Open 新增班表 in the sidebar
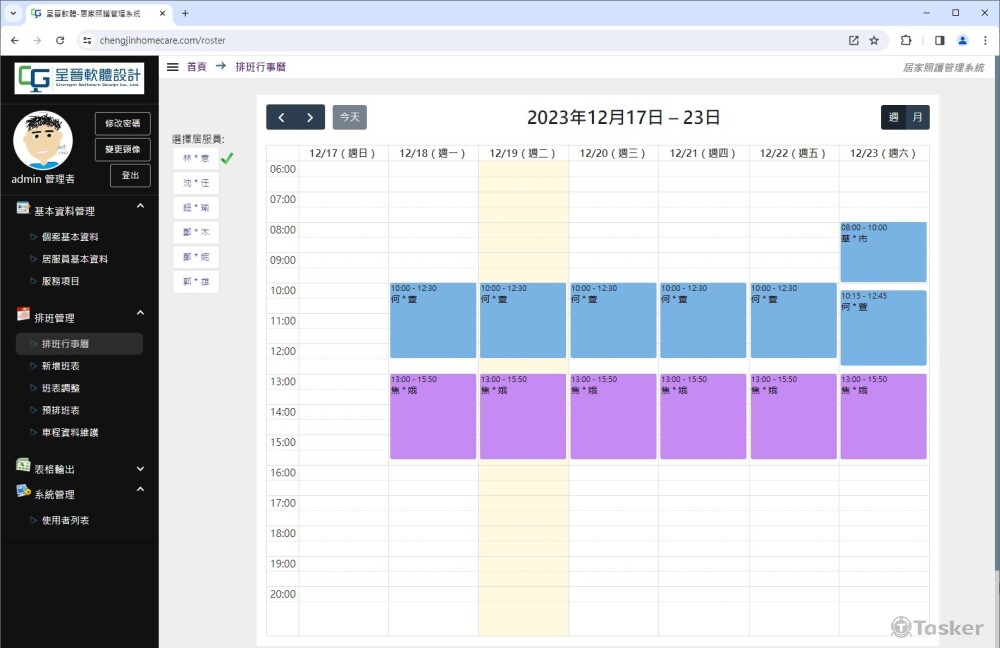The image size is (1000, 648). tap(61, 366)
